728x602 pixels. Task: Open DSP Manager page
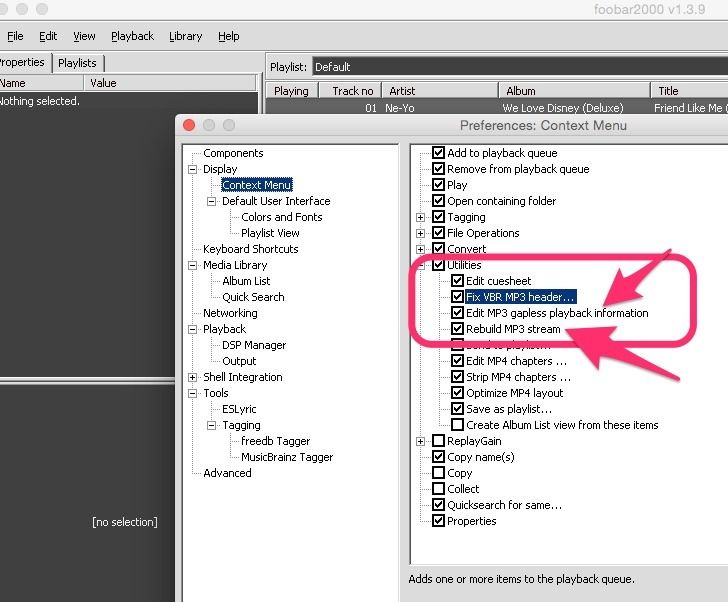254,345
